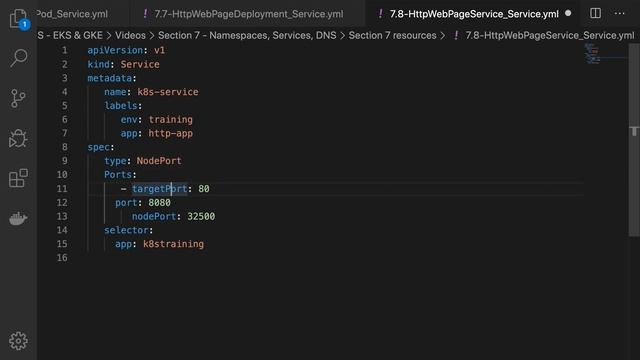Click unsaved dot on 7.8-HttpWebPageService tab
The width and height of the screenshot is (640, 360).
568,13
